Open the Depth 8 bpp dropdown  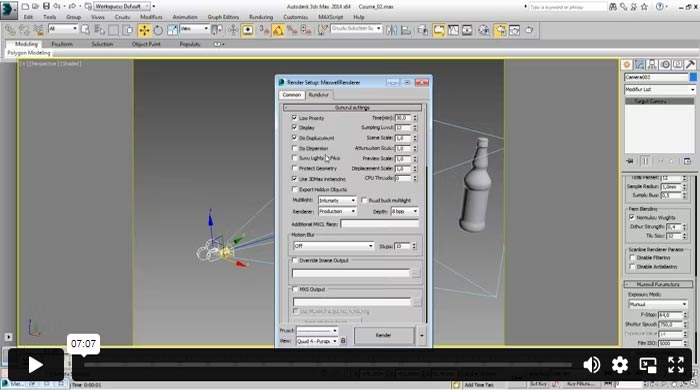(x=405, y=211)
